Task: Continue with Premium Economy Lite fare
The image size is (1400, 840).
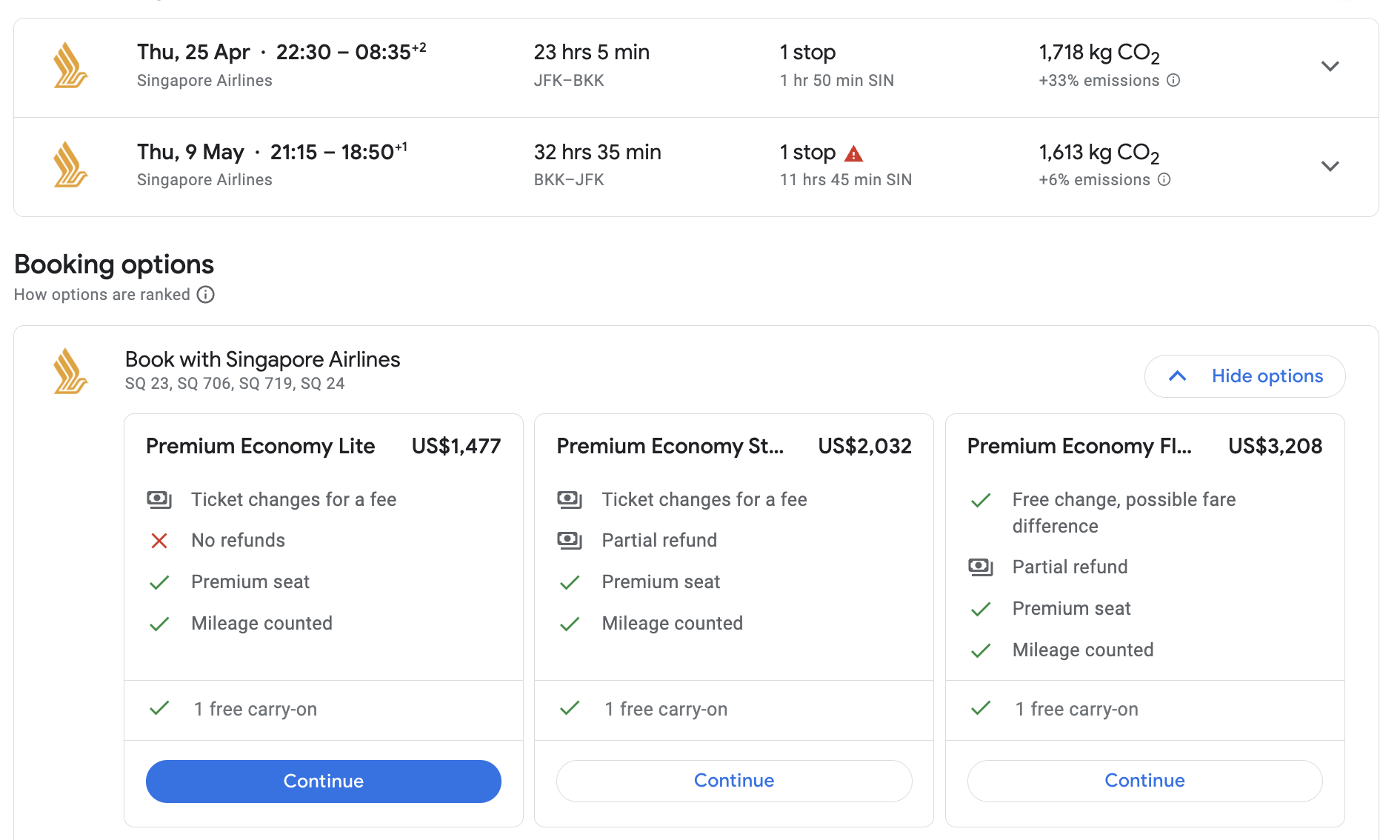Action: [324, 781]
